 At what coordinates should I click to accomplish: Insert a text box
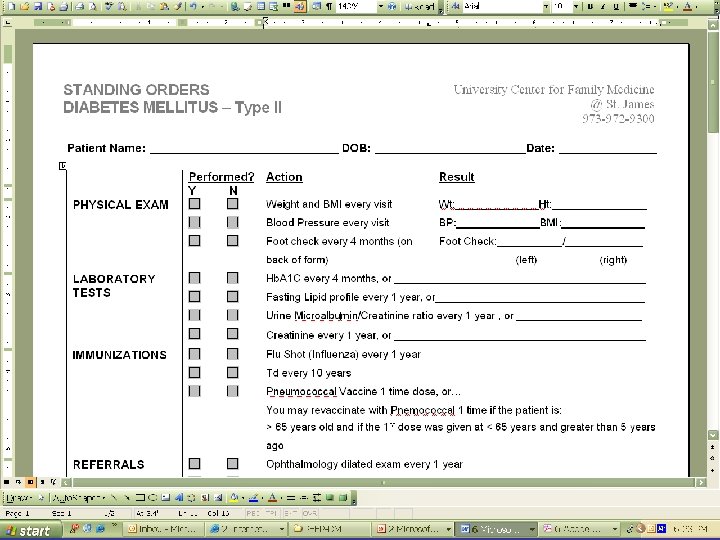click(166, 497)
